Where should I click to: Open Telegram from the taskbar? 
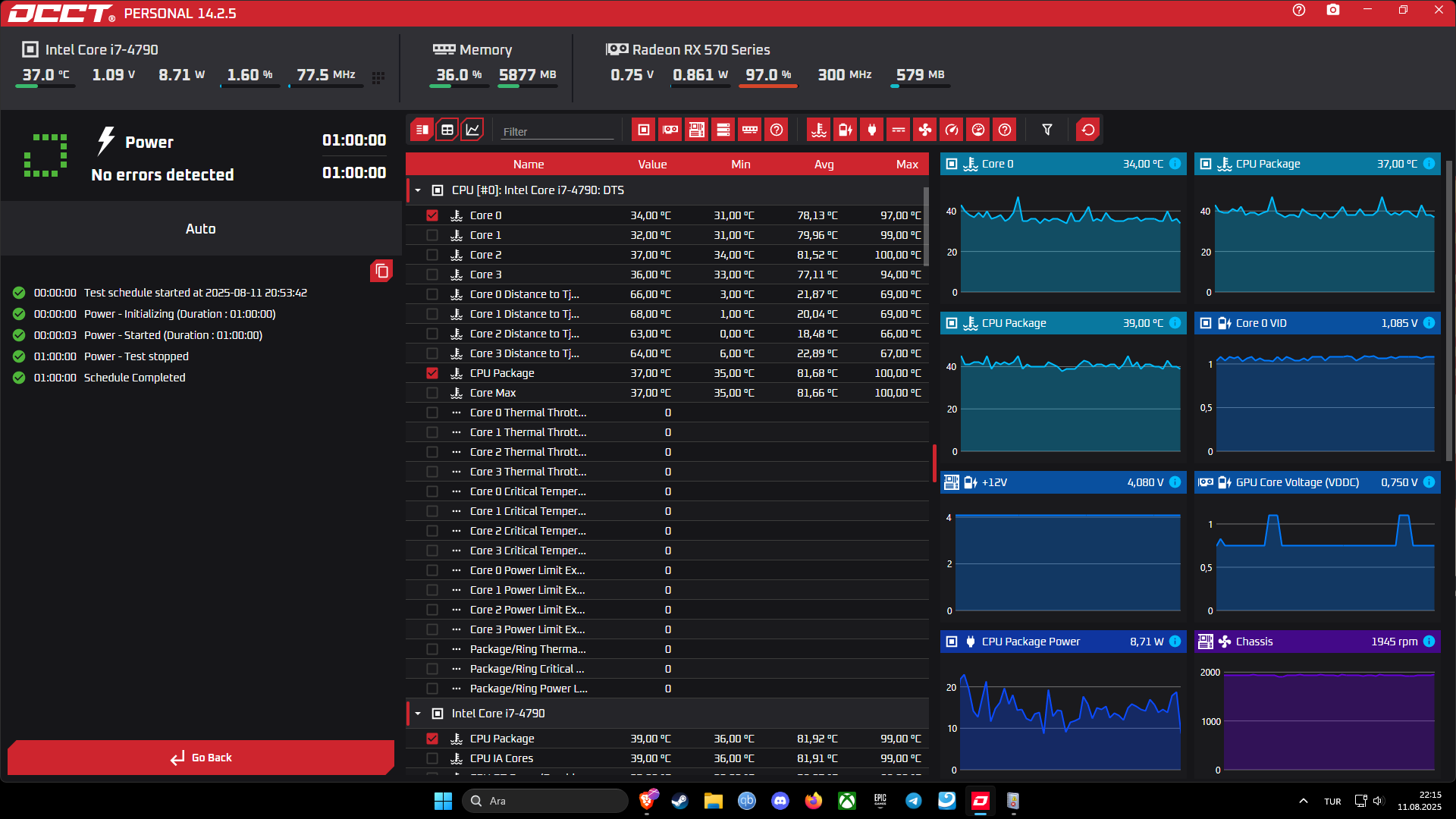[x=914, y=801]
